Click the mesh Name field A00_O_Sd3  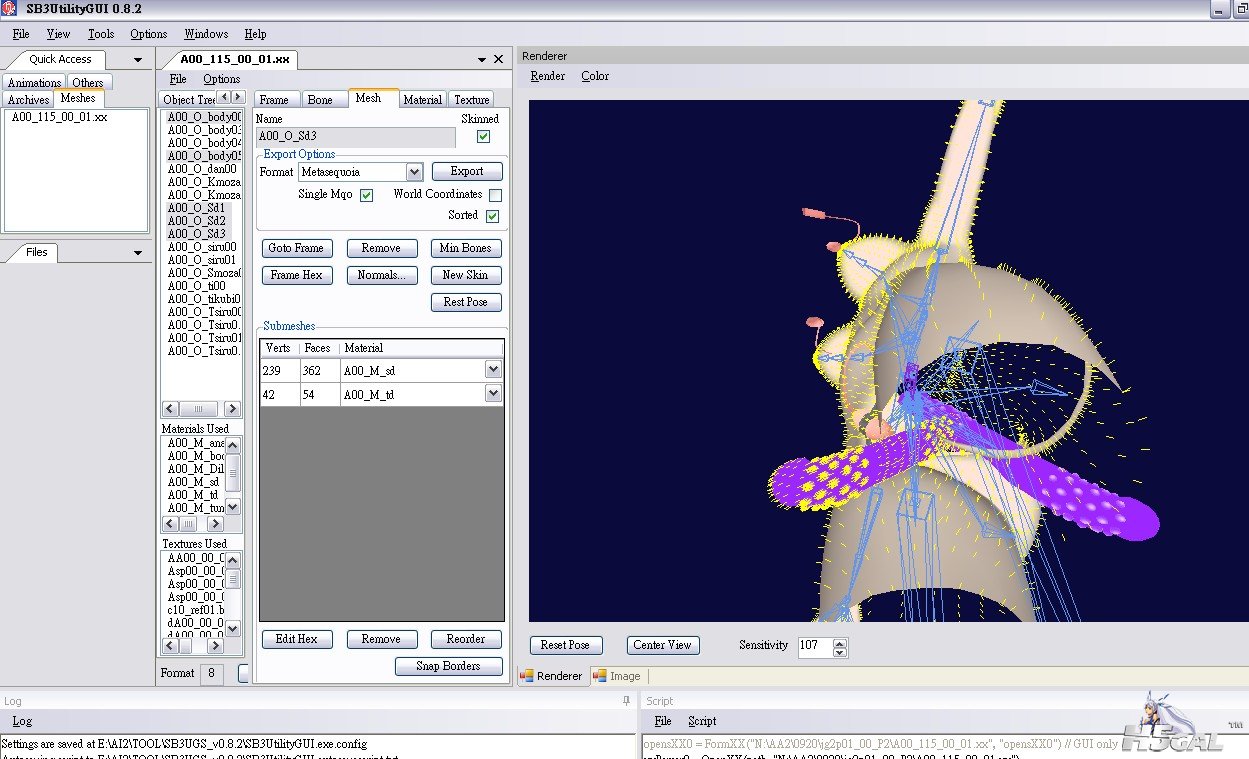click(356, 136)
